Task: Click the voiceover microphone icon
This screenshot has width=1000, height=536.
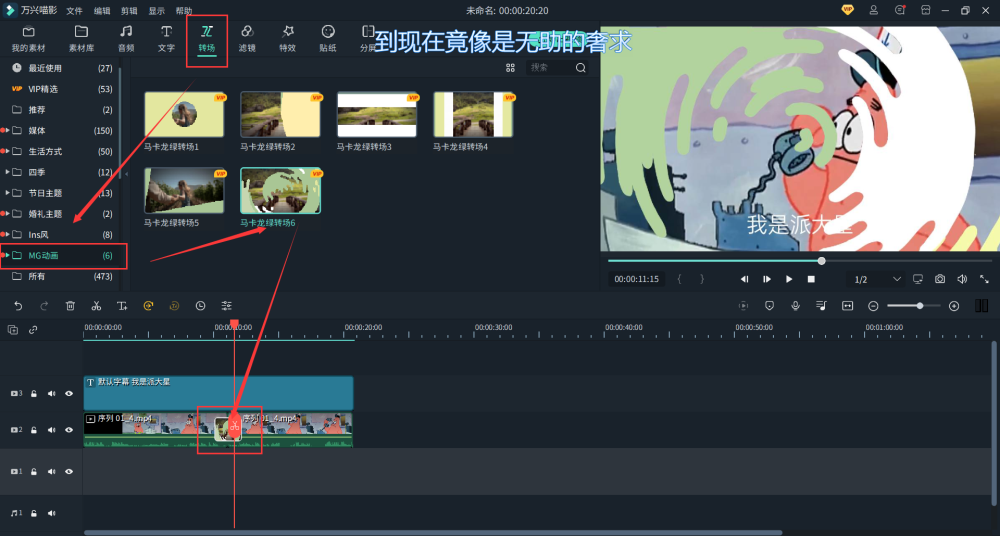Action: [x=795, y=306]
